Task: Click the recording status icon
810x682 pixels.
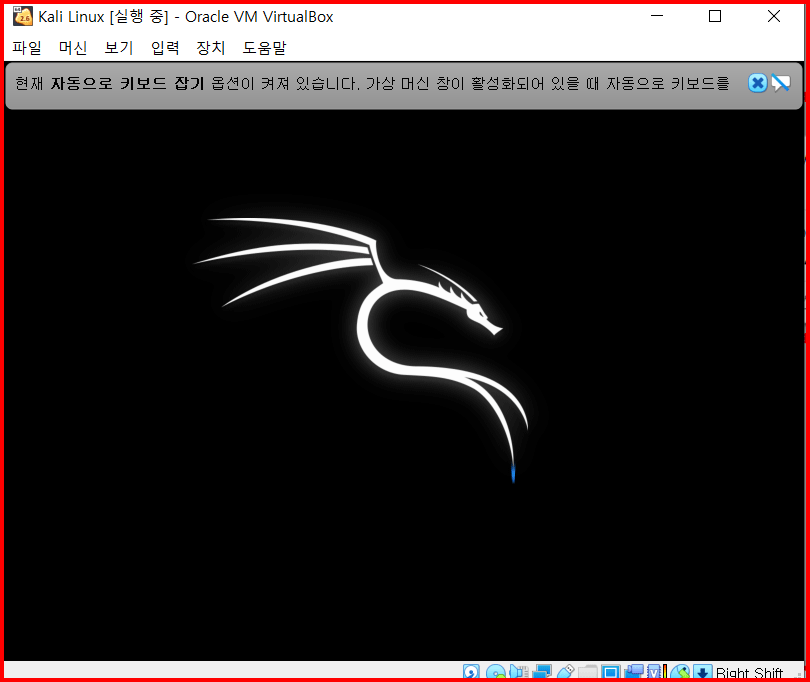Action: click(634, 671)
